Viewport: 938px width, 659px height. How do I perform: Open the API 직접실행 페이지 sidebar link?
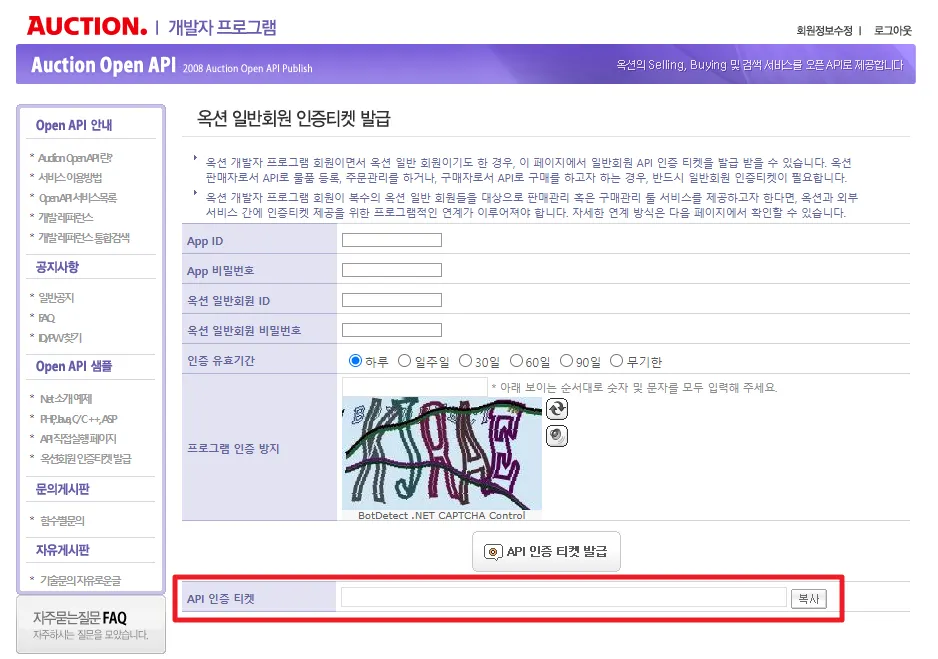(x=78, y=439)
